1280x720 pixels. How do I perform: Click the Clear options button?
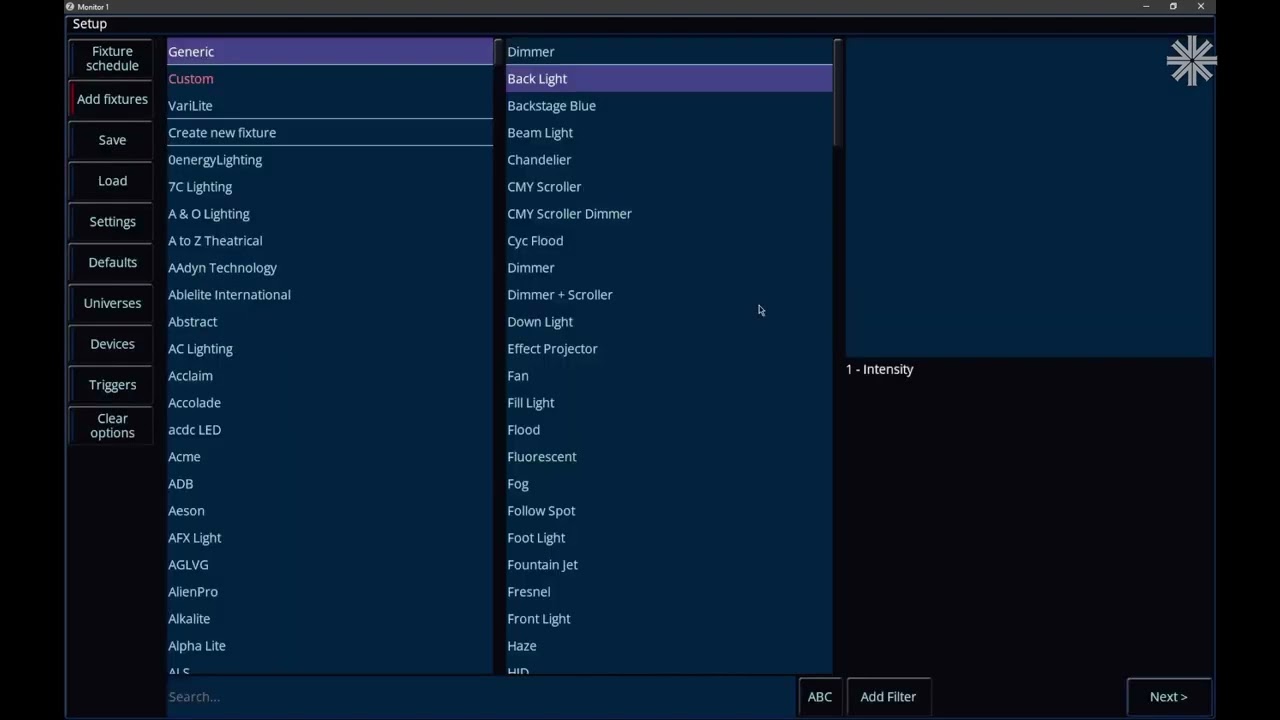coord(112,426)
